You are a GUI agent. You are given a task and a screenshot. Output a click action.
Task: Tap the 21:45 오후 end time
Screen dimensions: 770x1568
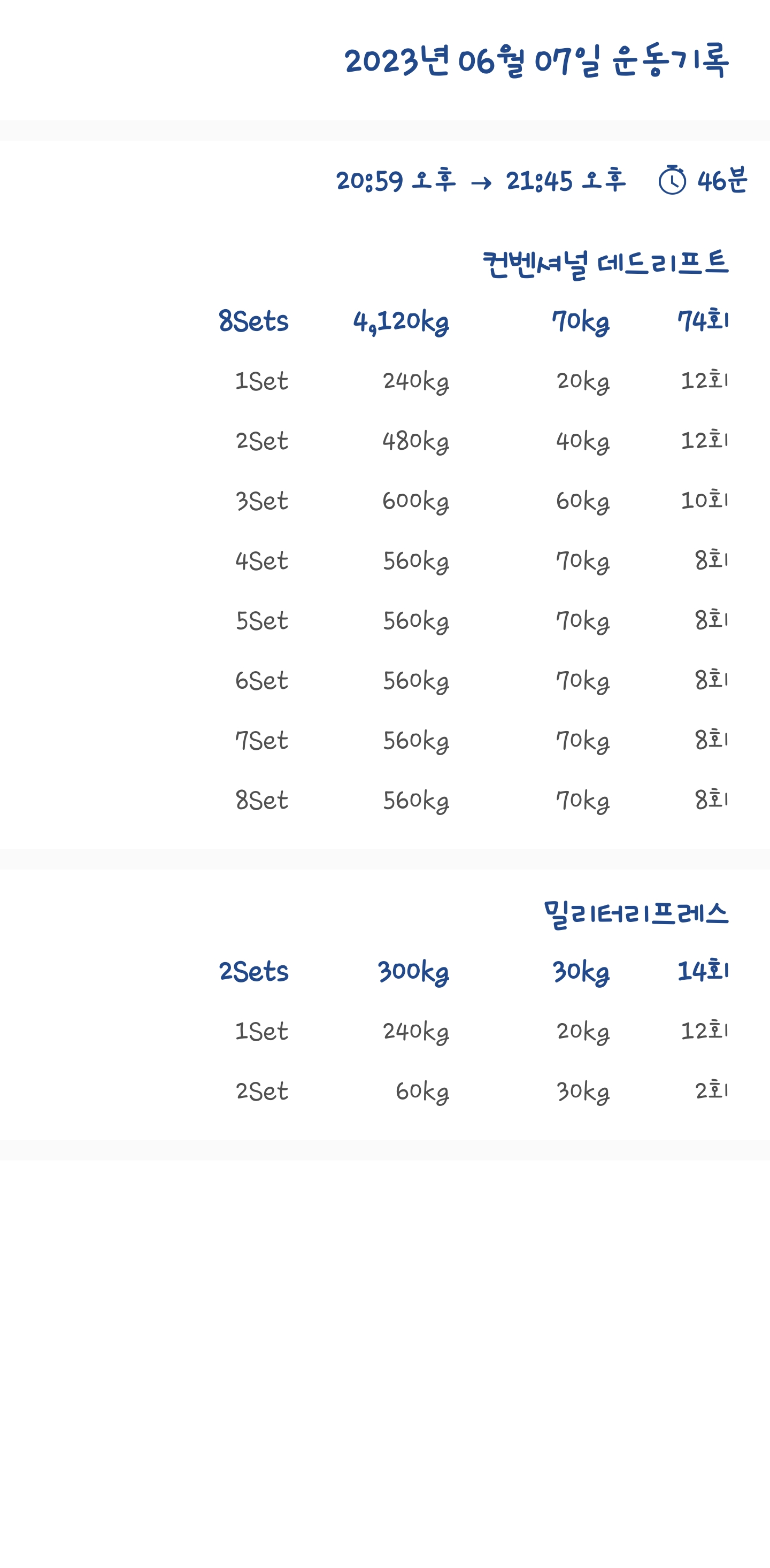tap(566, 181)
